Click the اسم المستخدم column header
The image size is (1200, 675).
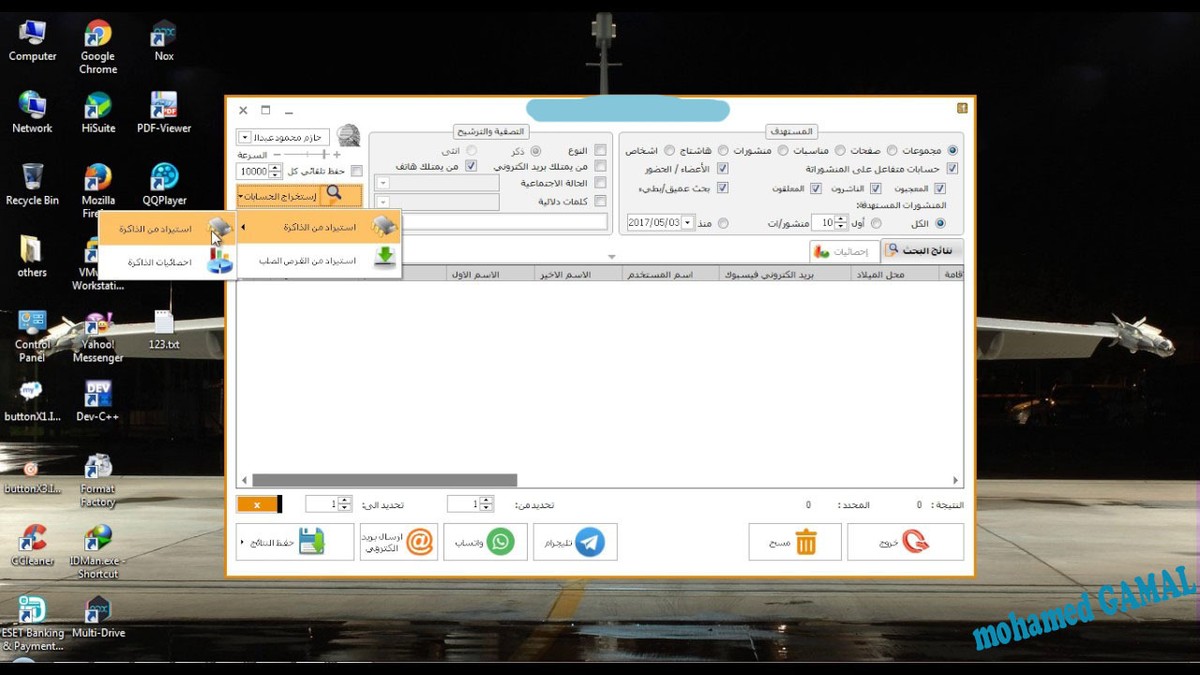670,273
